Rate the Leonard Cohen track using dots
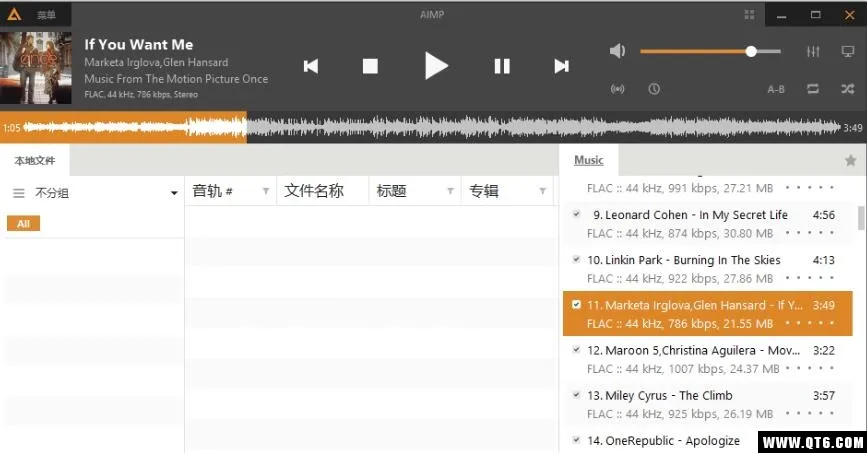Image resolution: width=867 pixels, height=453 pixels. [810, 233]
